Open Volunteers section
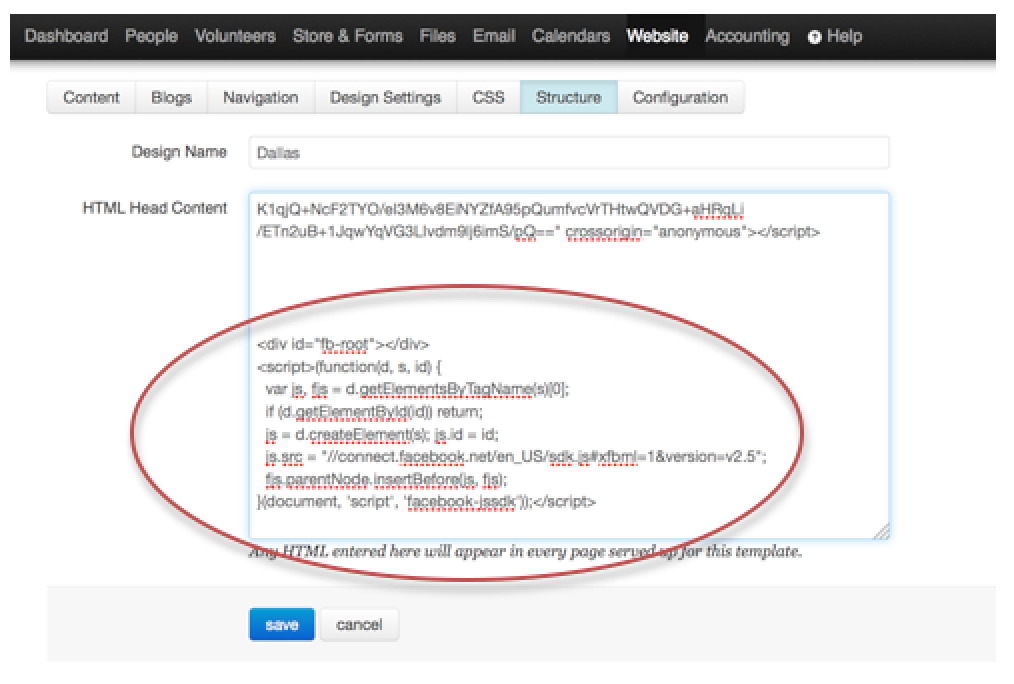Screen dimensions: 1014x684 pos(235,36)
